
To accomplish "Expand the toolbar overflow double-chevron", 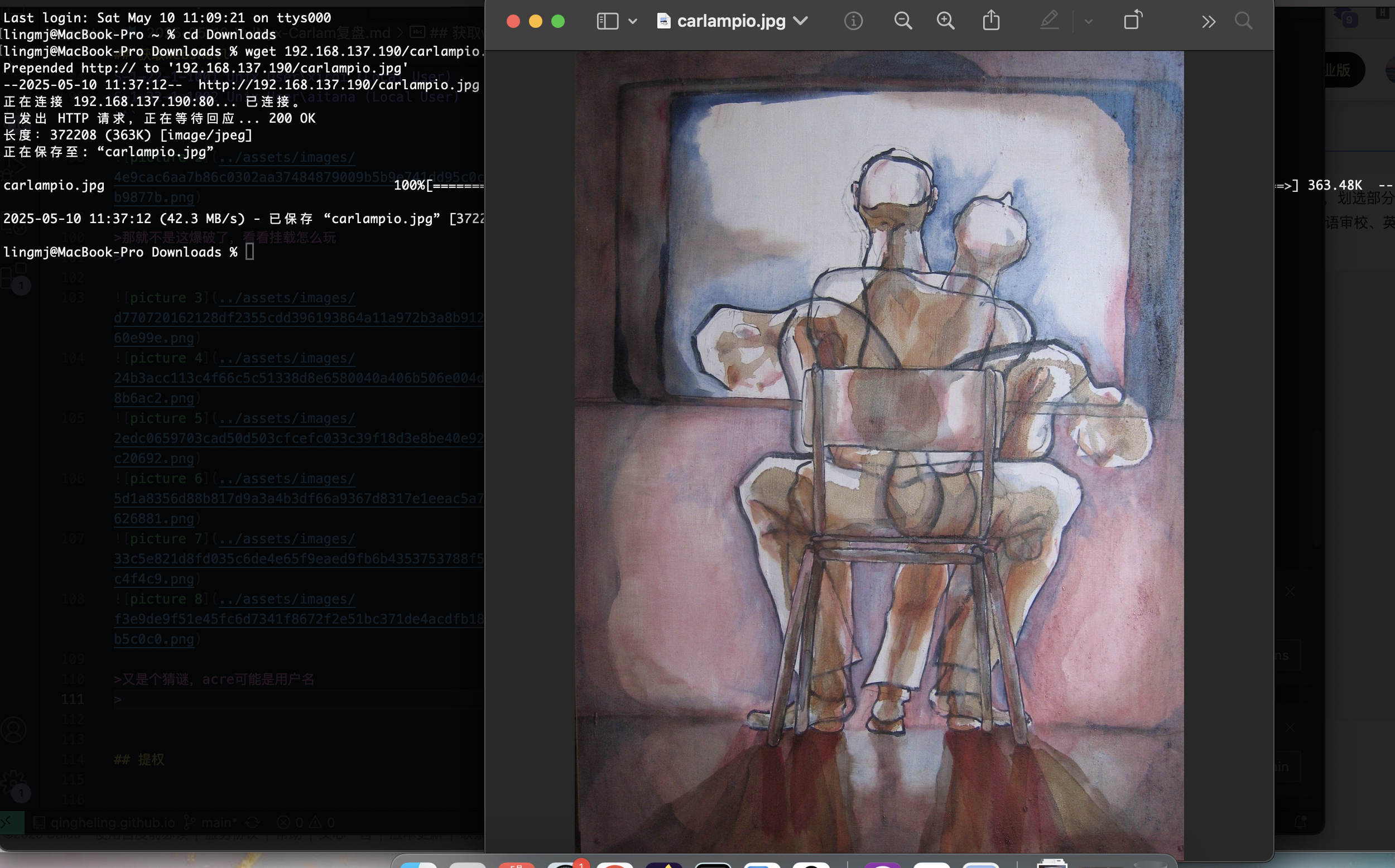I will 1209,22.
